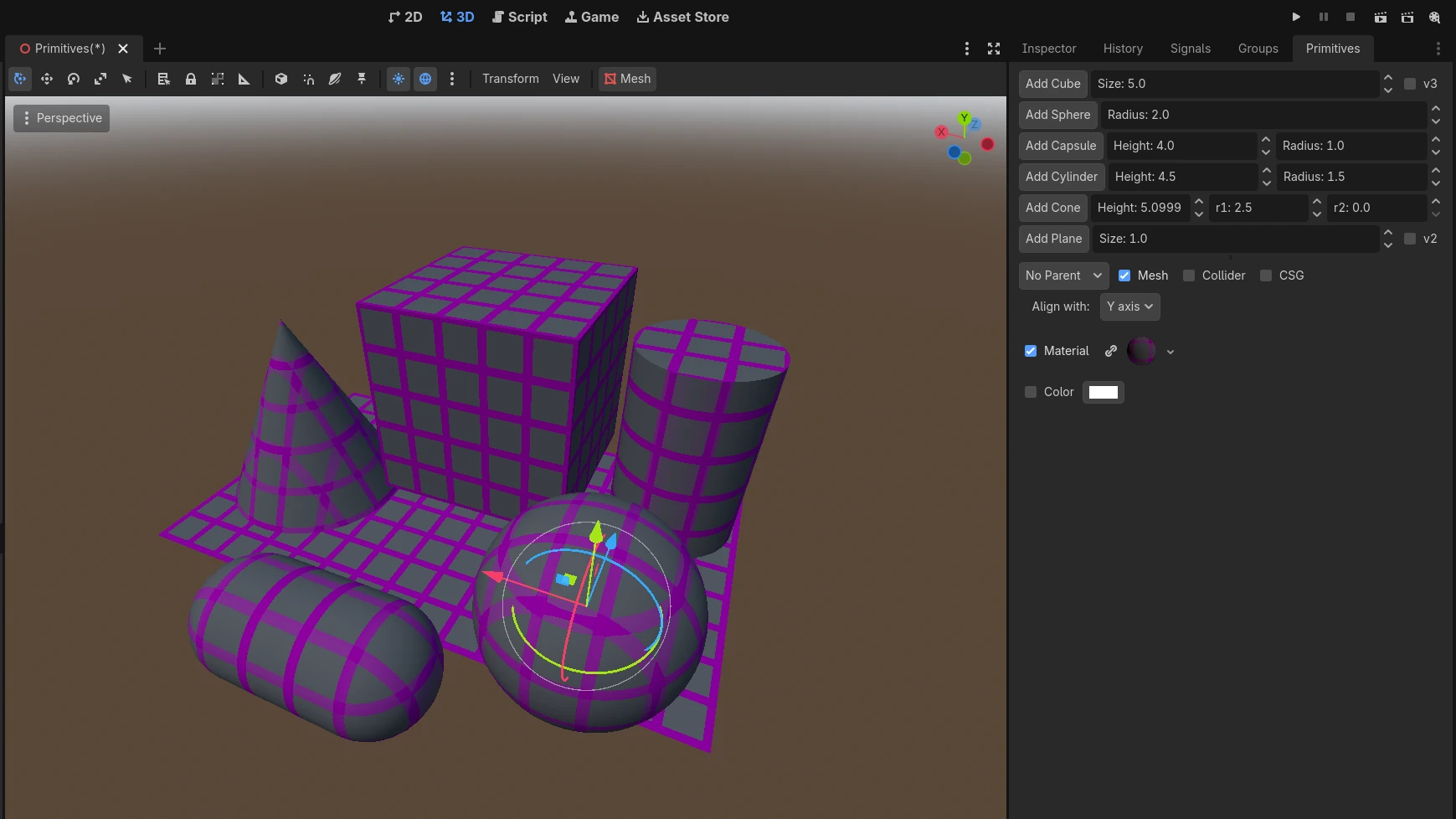Expand the material preview dropdown arrow
1456x819 pixels.
click(x=1170, y=352)
